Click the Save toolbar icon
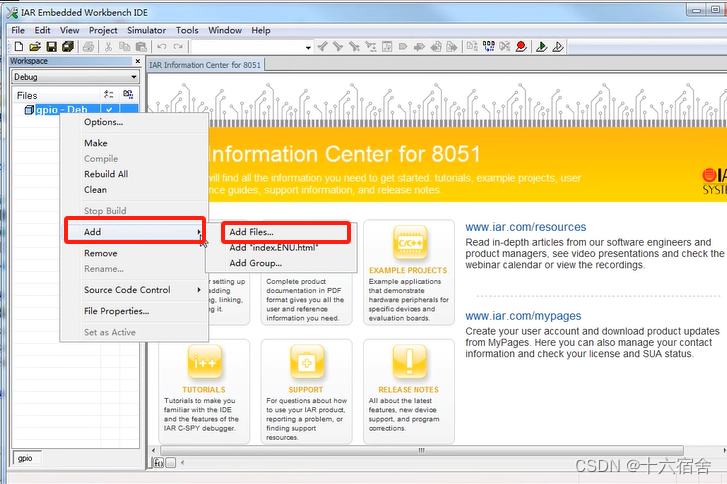 [51, 46]
